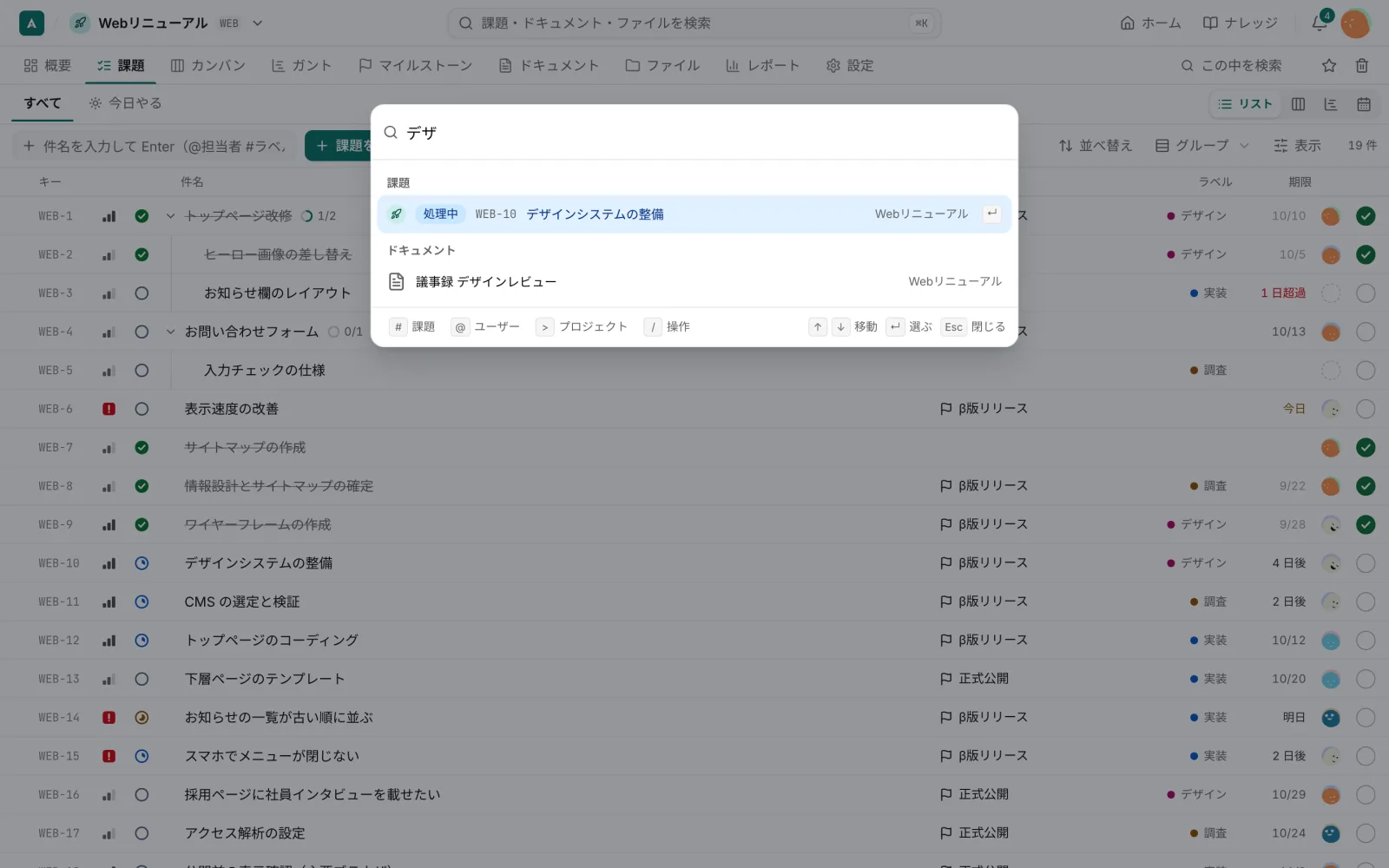
Task: Open the グループ dropdown
Action: 1201,146
